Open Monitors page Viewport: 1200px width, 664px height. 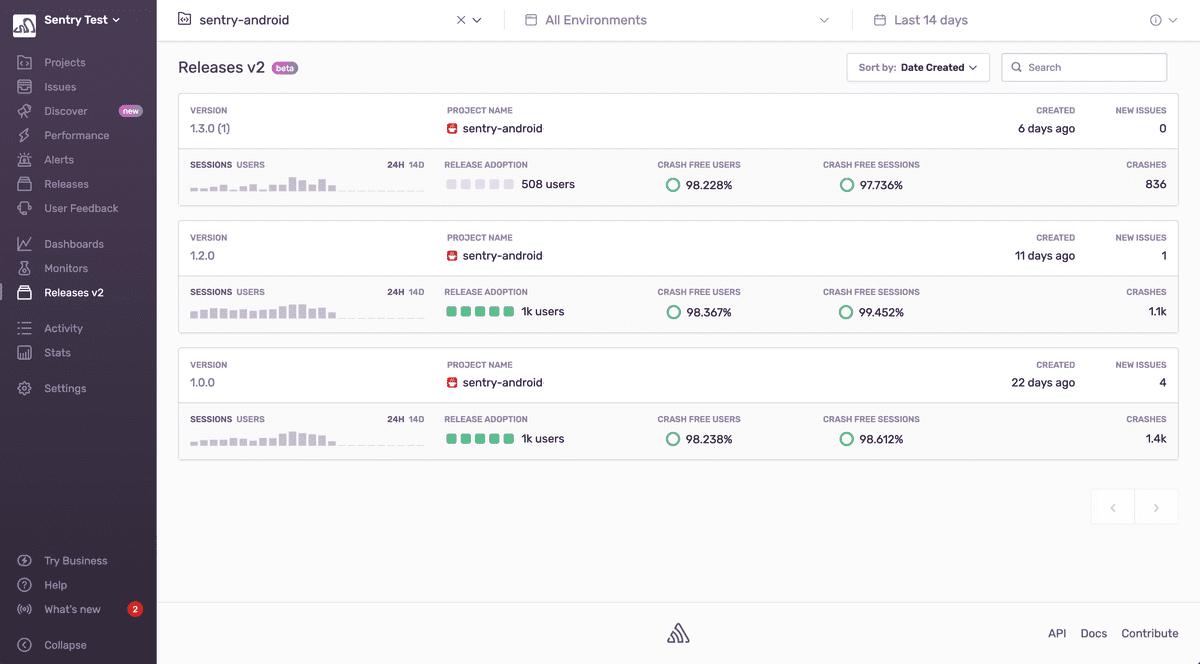tap(66, 268)
